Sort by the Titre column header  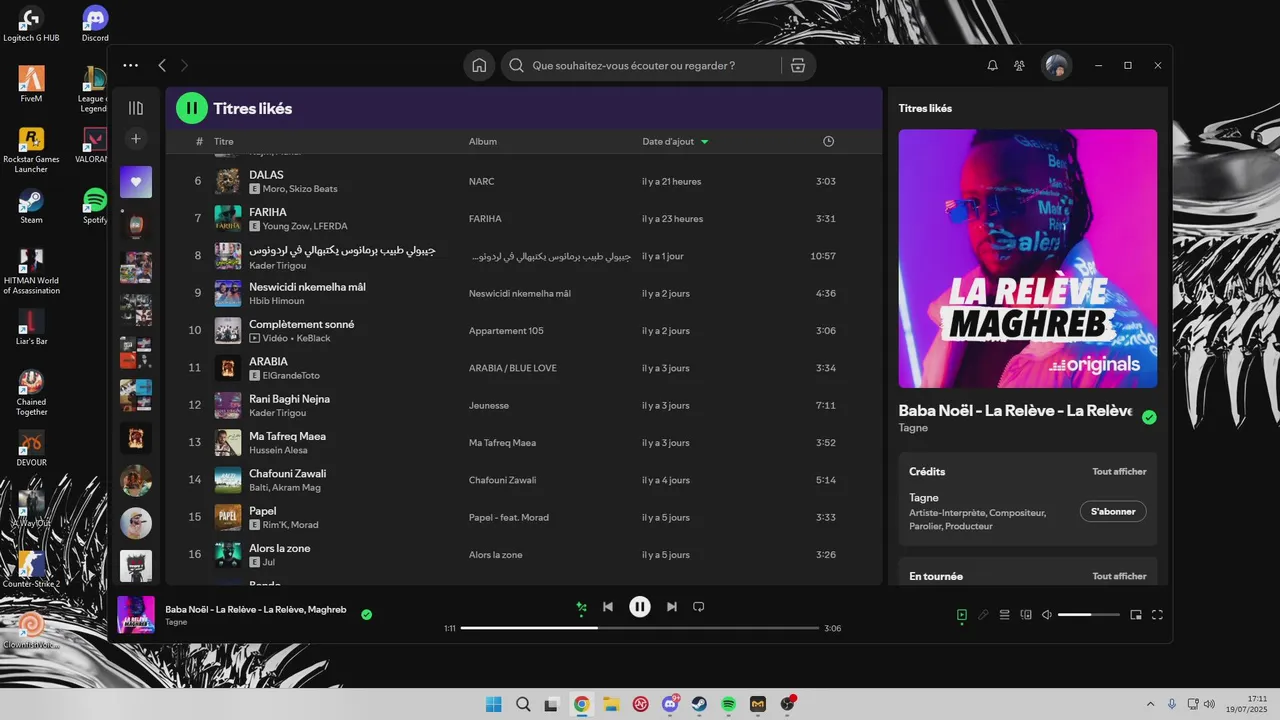tap(224, 142)
